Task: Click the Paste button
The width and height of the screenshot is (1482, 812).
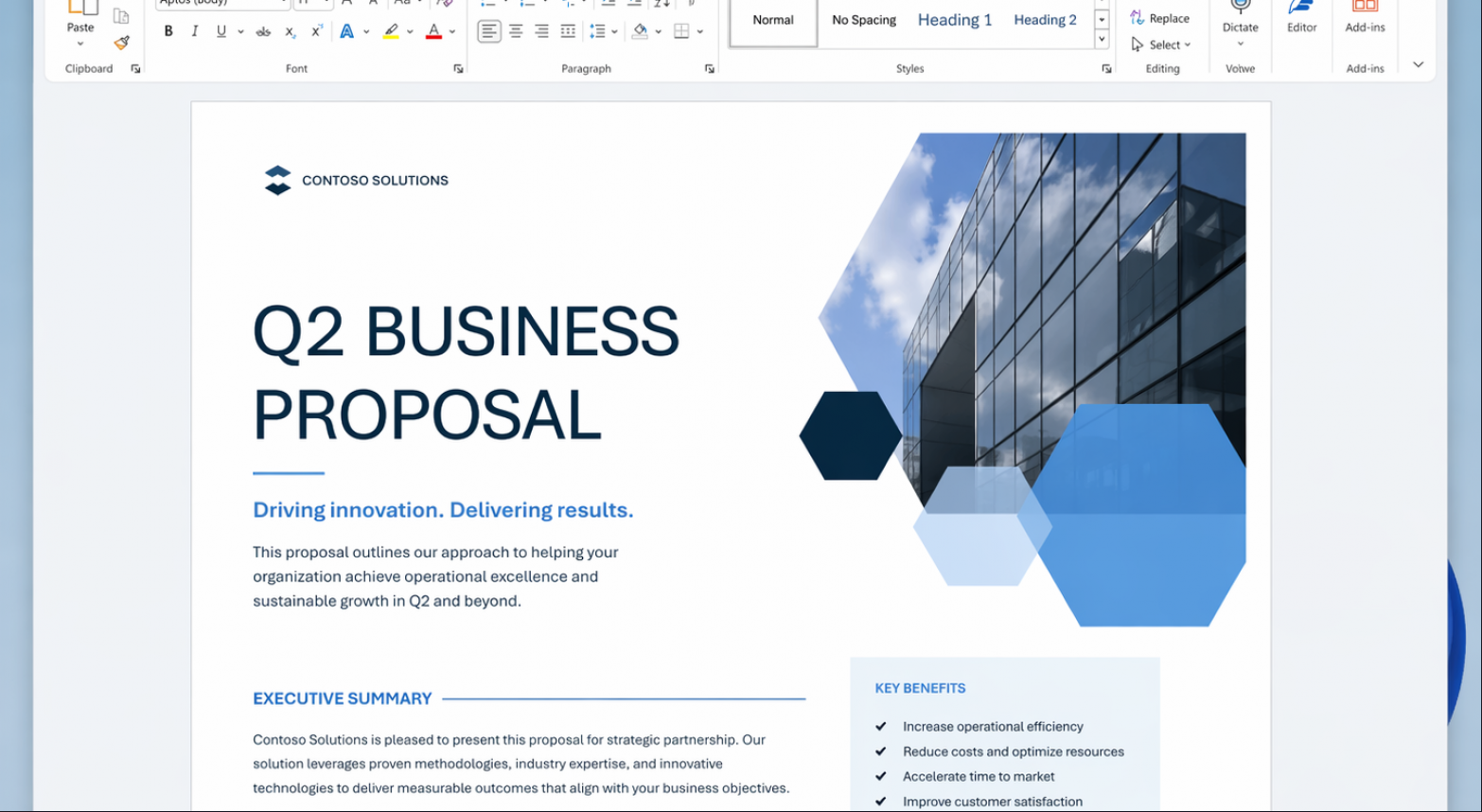Action: [x=80, y=16]
